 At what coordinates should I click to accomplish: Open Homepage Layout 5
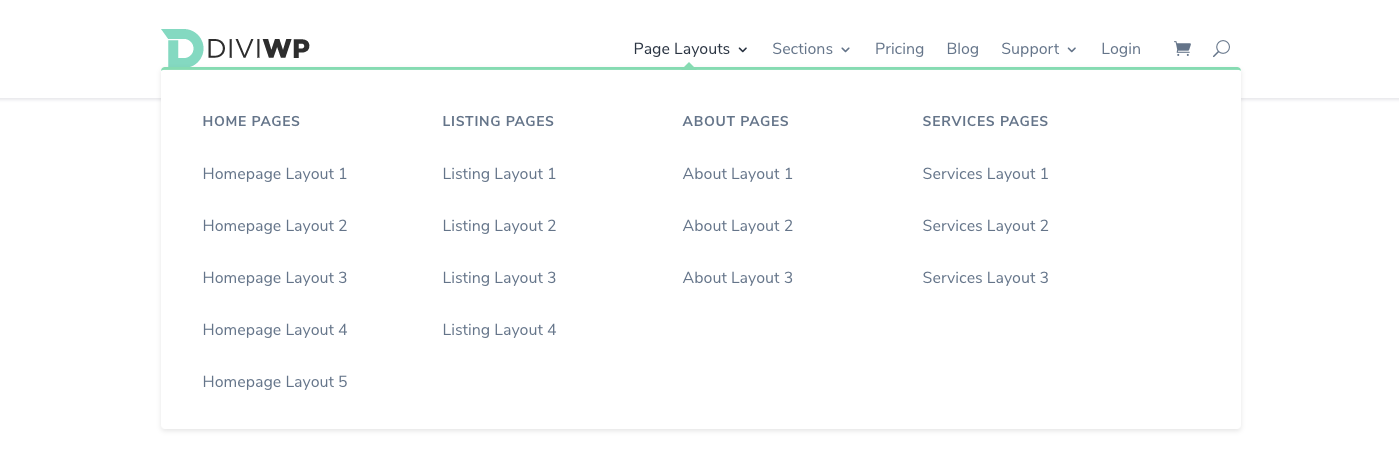pos(275,382)
